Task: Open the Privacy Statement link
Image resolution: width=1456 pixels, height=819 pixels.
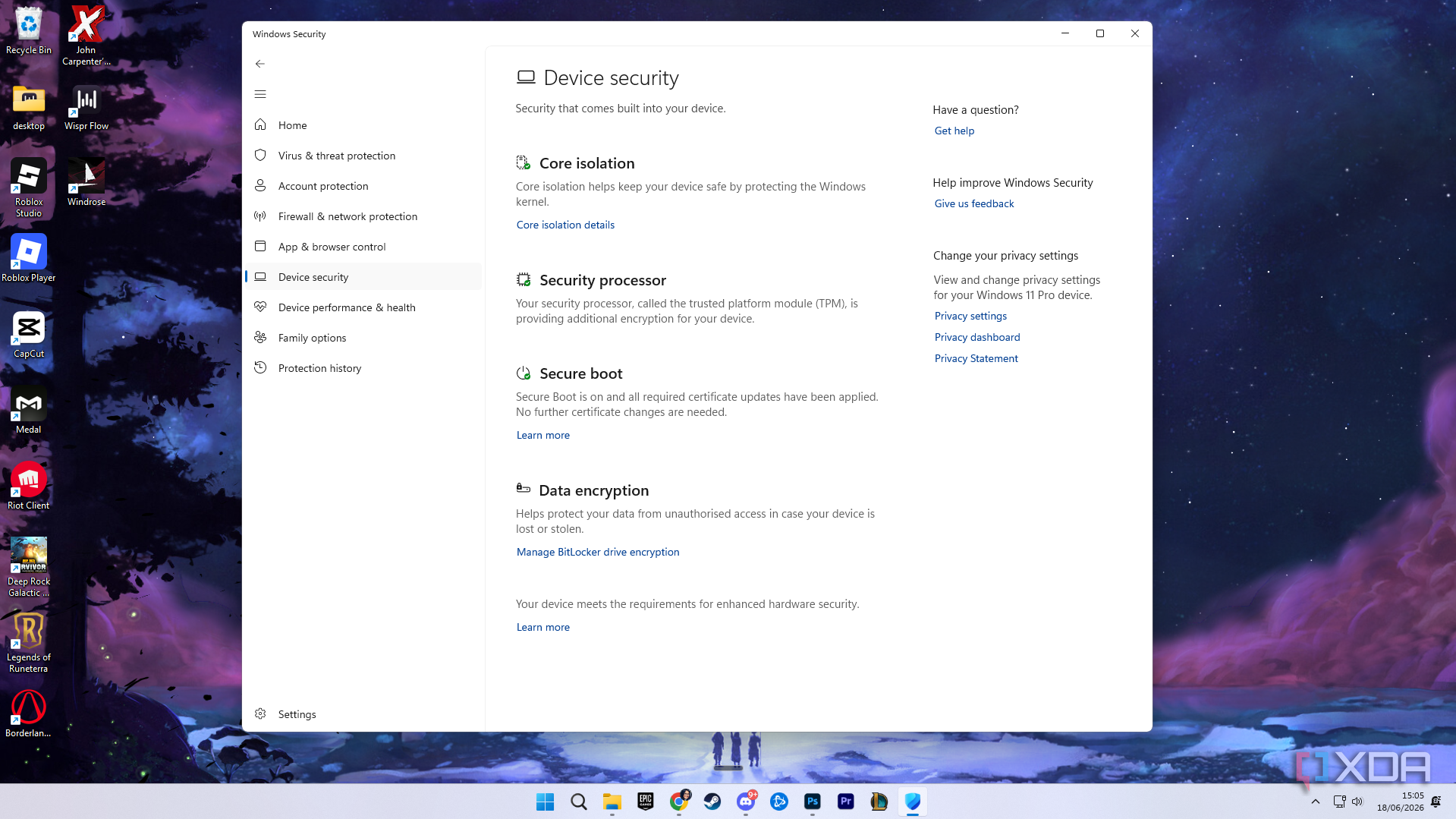Action: point(976,358)
